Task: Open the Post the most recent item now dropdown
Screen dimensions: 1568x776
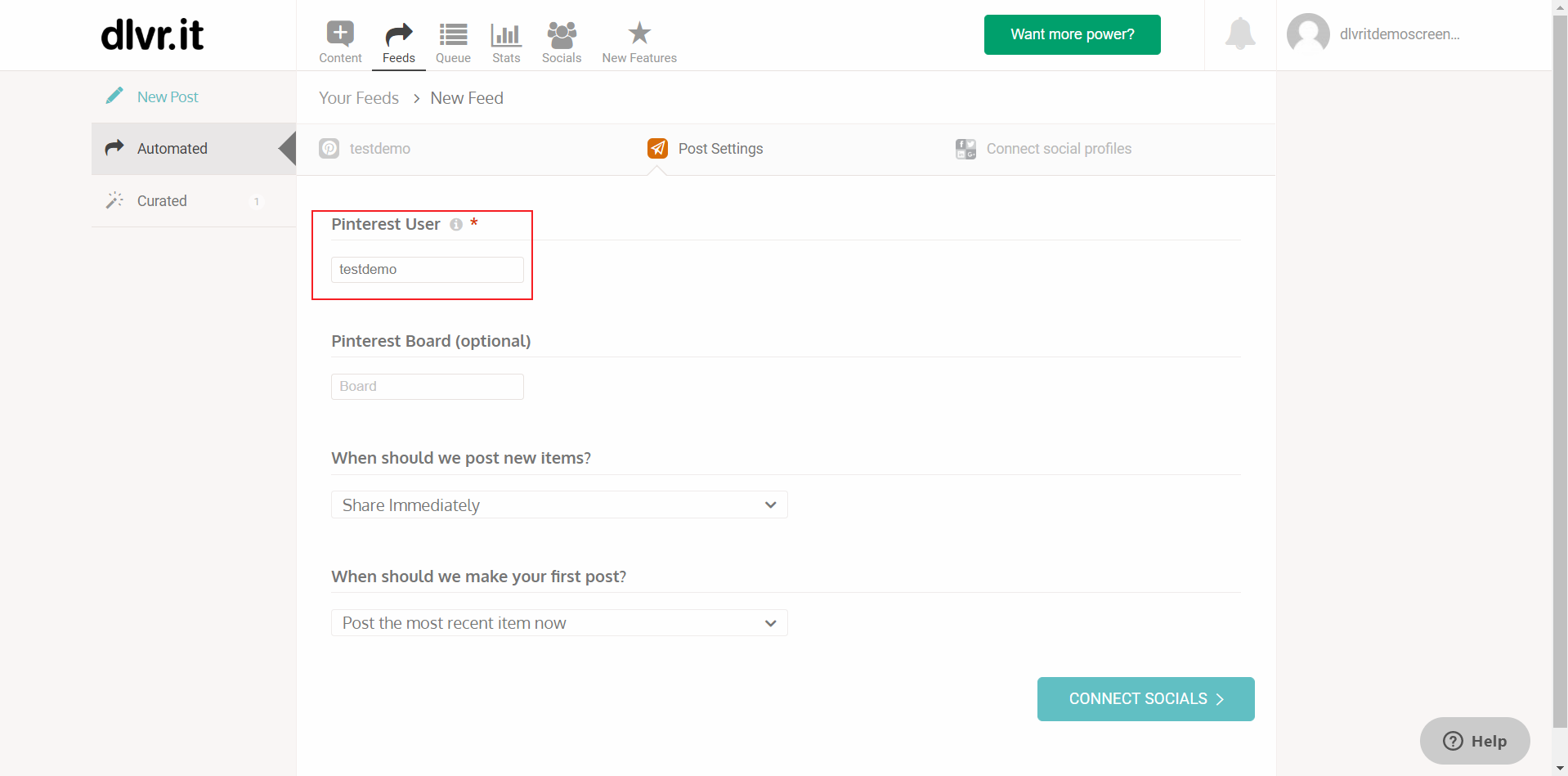Action: tap(559, 622)
